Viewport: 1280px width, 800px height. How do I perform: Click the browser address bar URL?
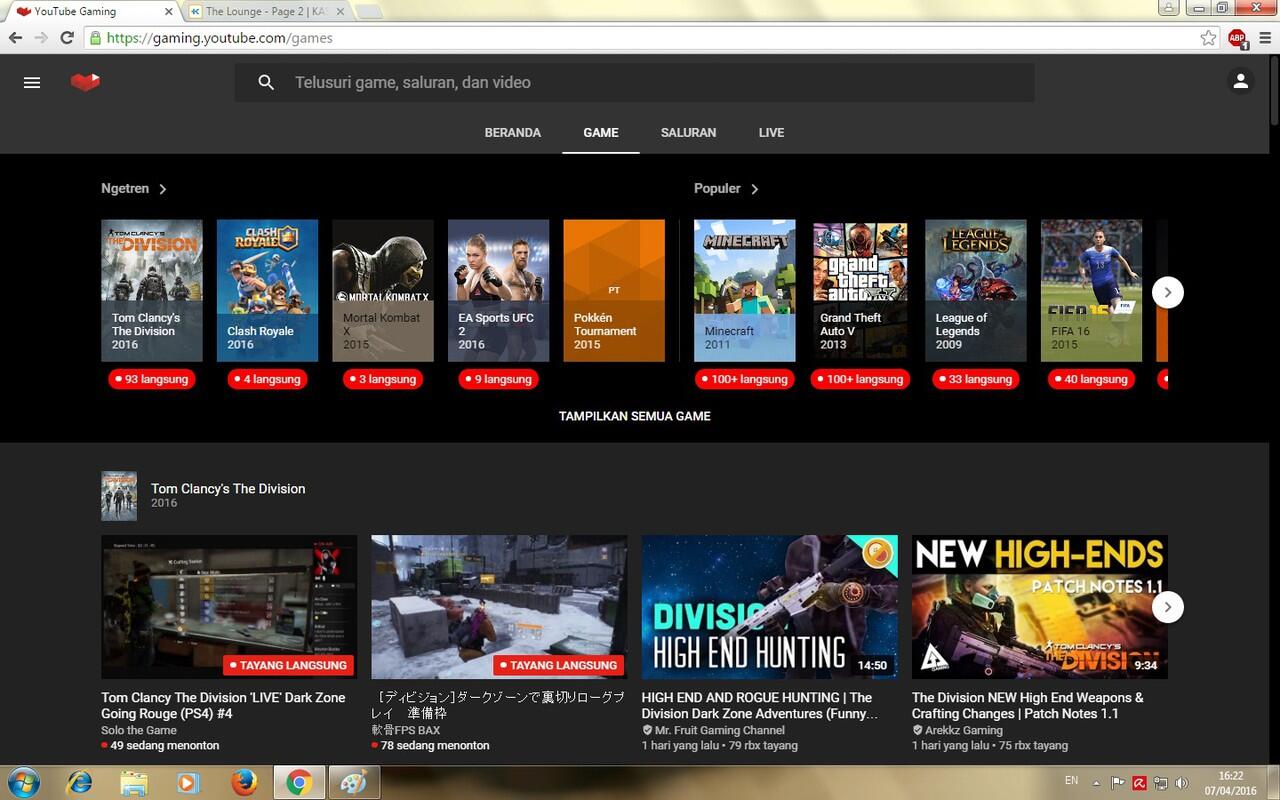coord(219,38)
